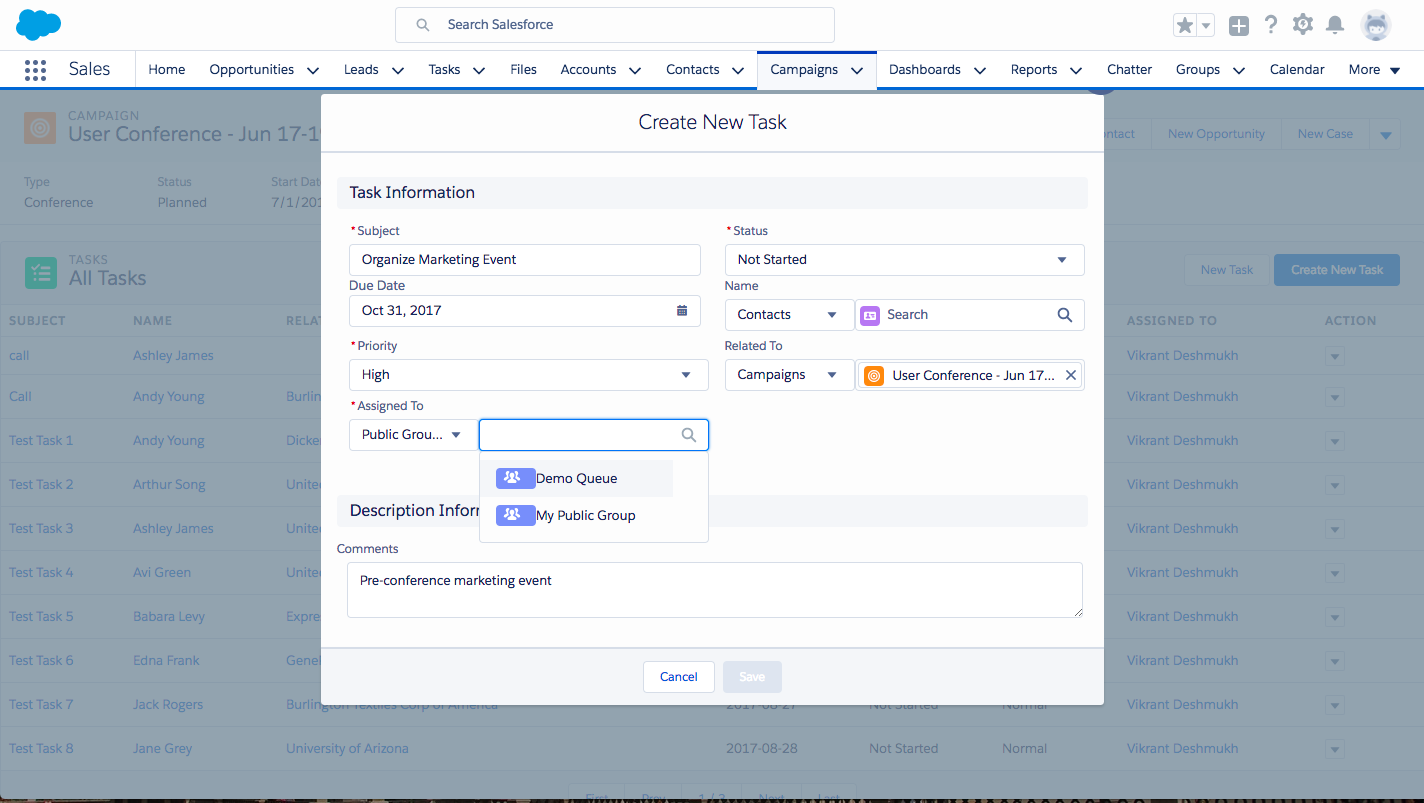Open the global actions plus icon

tap(1239, 26)
